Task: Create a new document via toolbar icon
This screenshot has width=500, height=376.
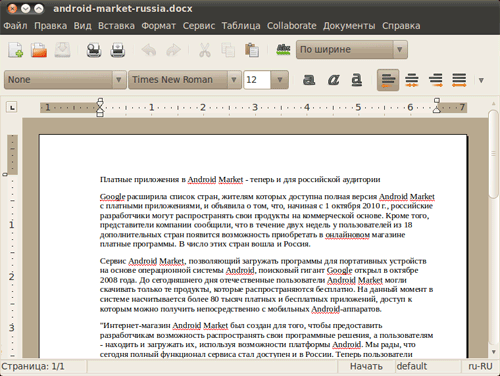Action: 15,50
